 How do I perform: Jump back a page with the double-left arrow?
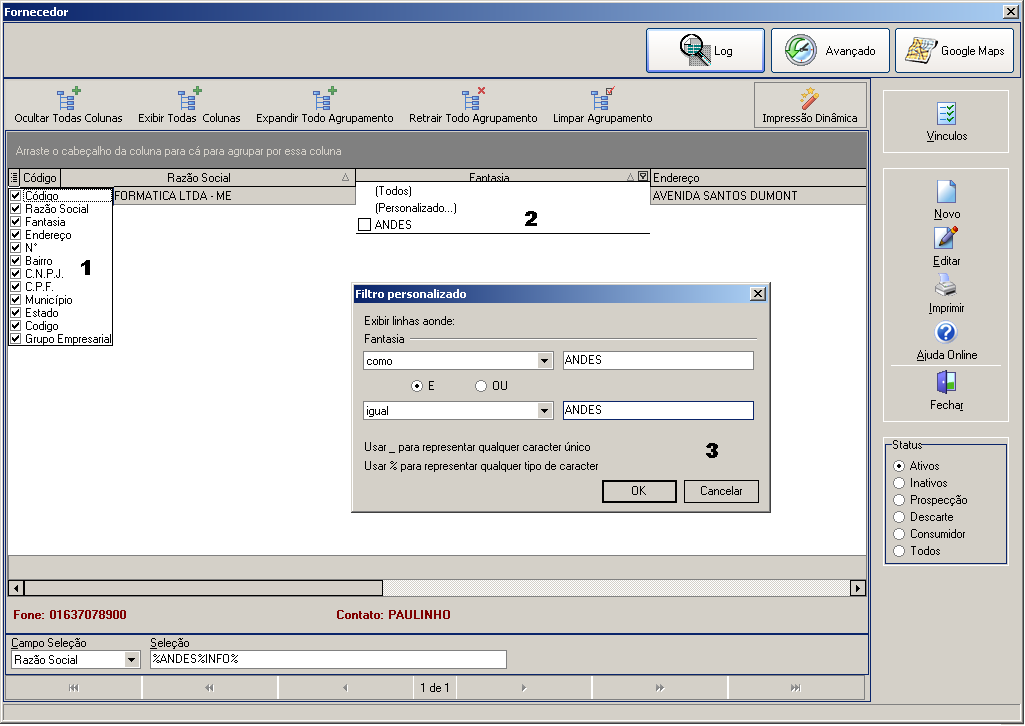(209, 687)
